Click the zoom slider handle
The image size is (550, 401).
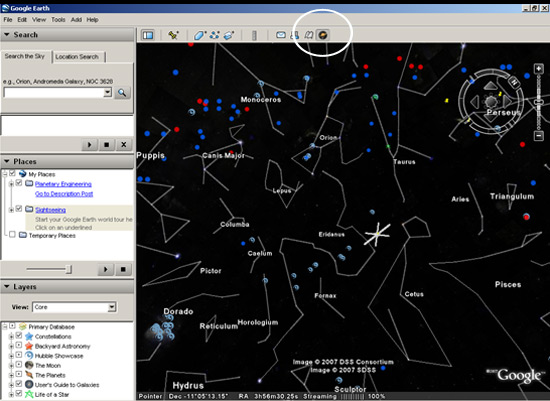pos(539,102)
